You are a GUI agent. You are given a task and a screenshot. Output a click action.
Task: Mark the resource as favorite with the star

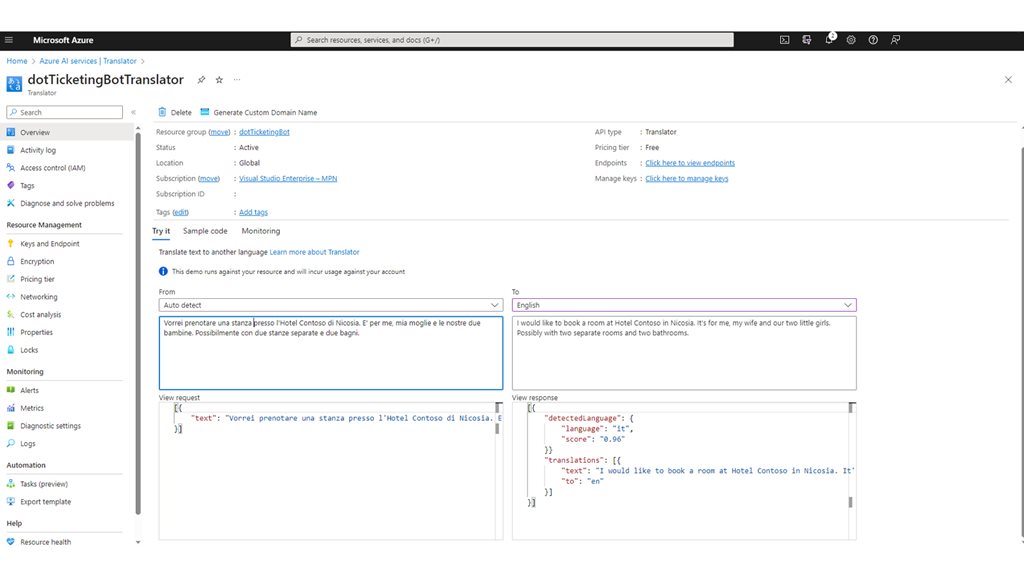pyautogui.click(x=219, y=80)
